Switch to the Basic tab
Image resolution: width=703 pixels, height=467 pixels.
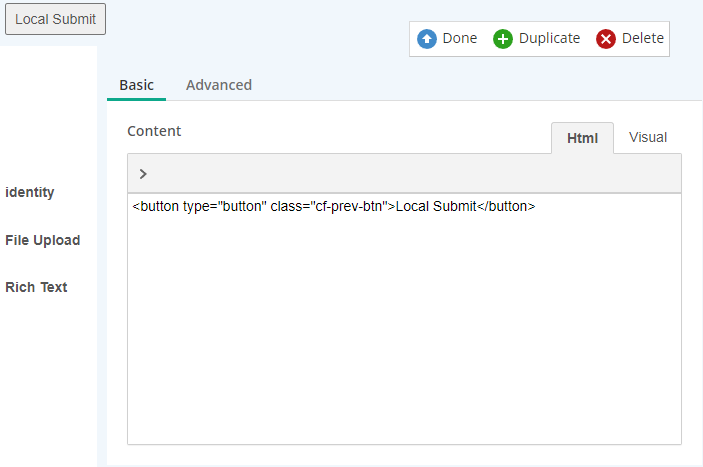136,85
